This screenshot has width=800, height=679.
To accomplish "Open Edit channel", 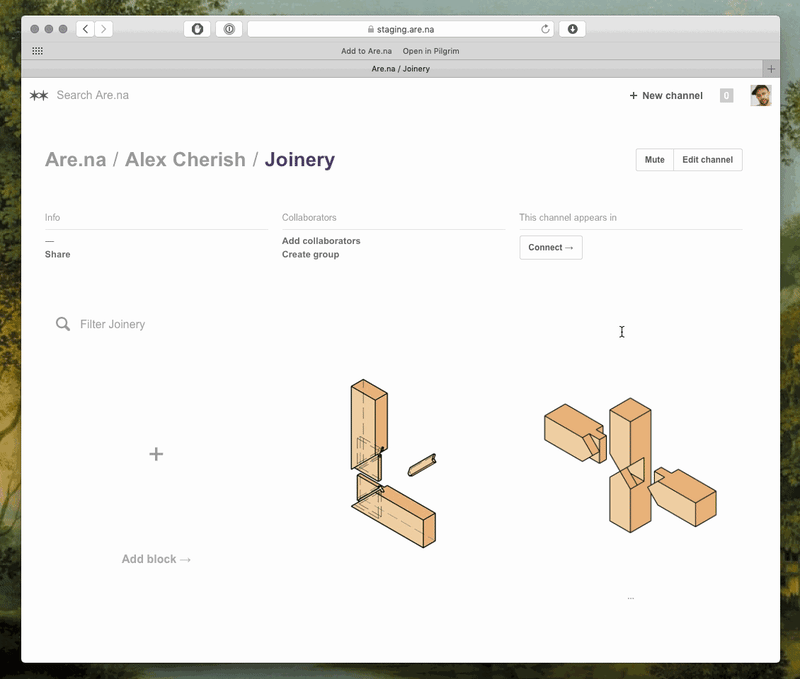I will [708, 160].
